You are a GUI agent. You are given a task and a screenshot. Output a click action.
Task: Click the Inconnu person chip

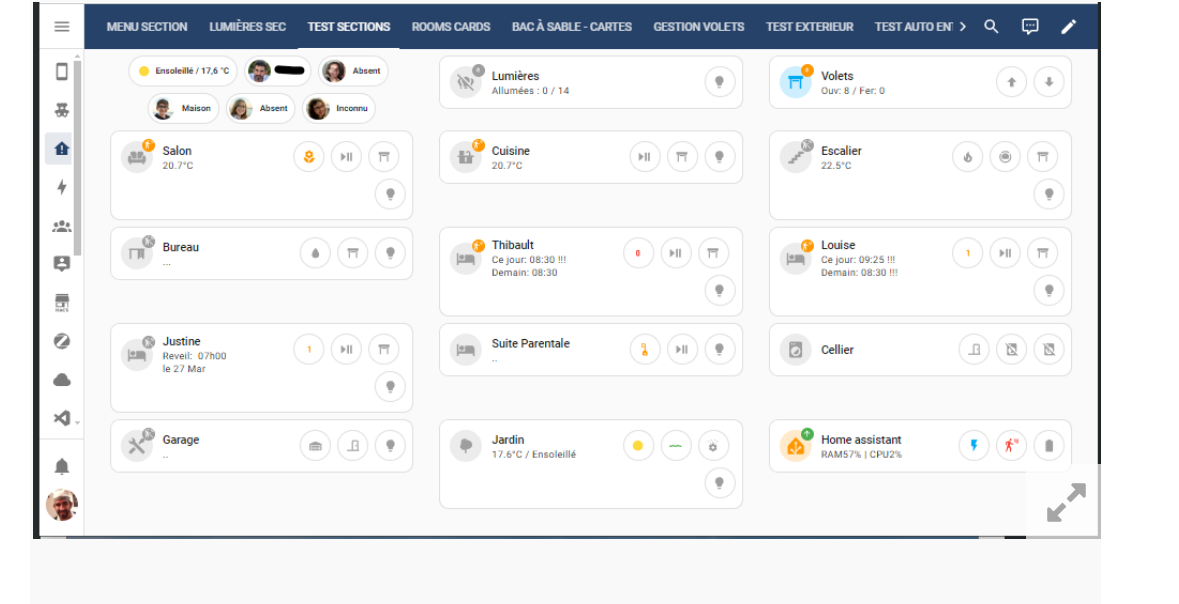point(338,108)
